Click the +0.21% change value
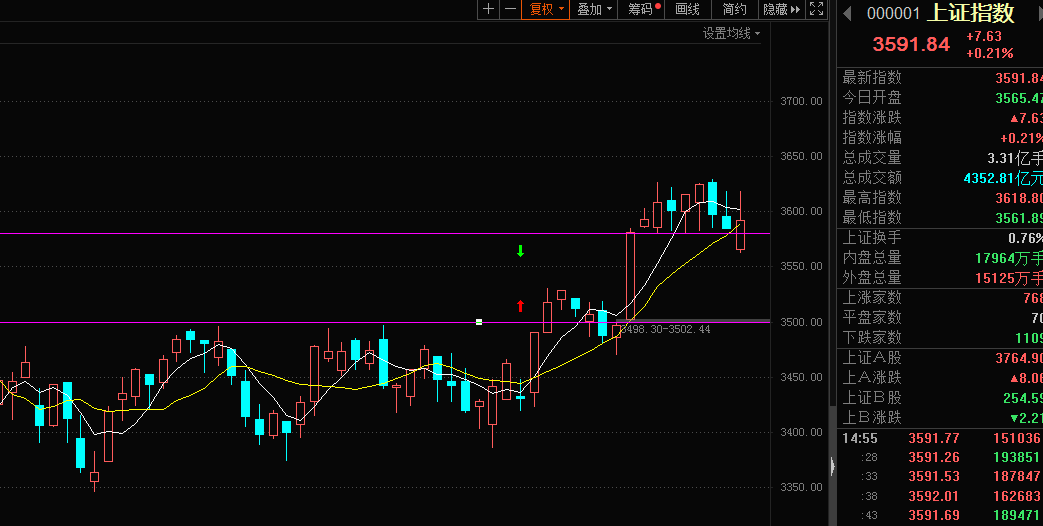 (x=990, y=53)
